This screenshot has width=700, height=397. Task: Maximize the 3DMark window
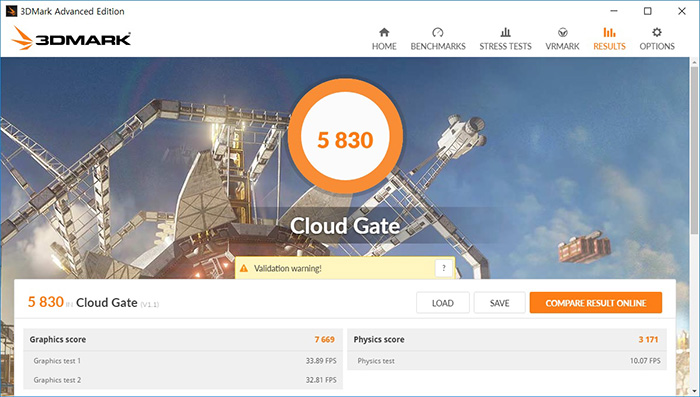click(647, 11)
